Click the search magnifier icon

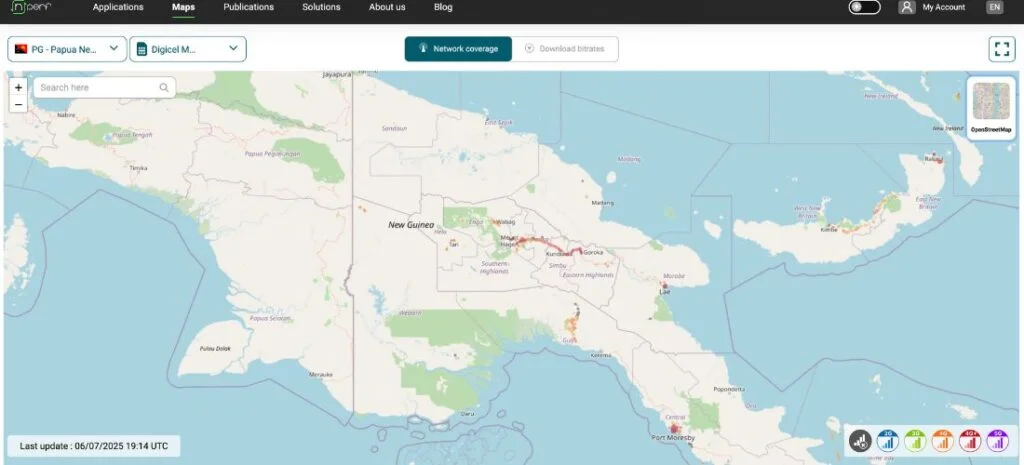coord(164,88)
